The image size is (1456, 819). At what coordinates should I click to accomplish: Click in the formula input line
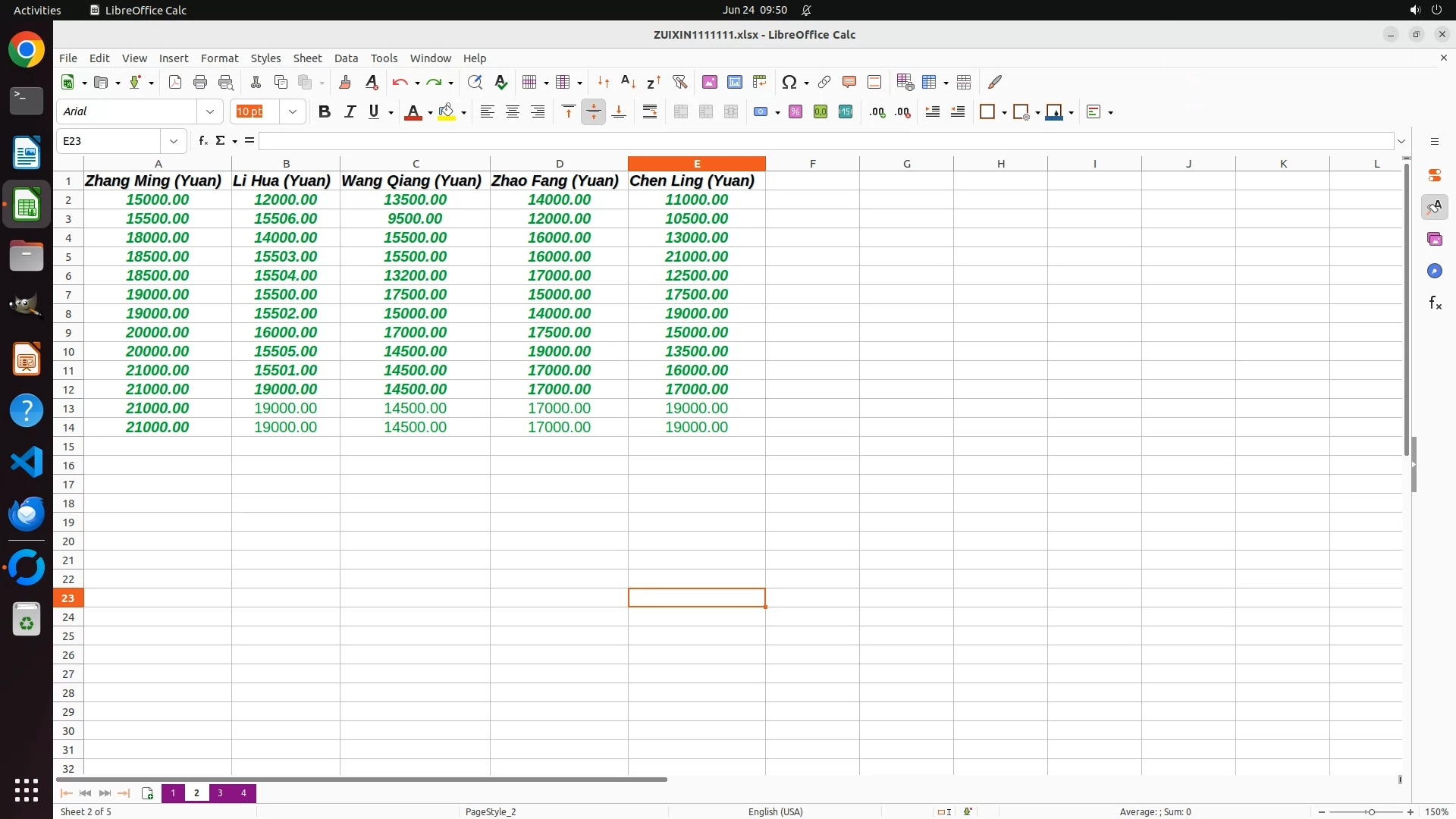(x=825, y=141)
